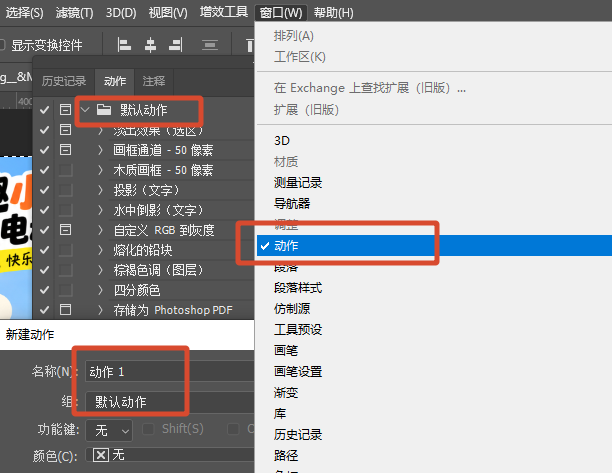612x473 pixels.
Task: Toggle checkmark for 投影（文字）action
Action: (44, 190)
